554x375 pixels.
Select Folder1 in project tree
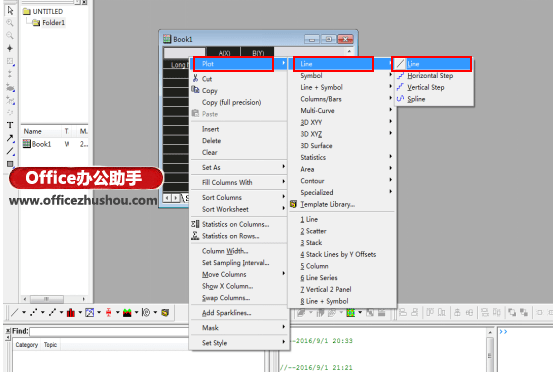point(53,23)
